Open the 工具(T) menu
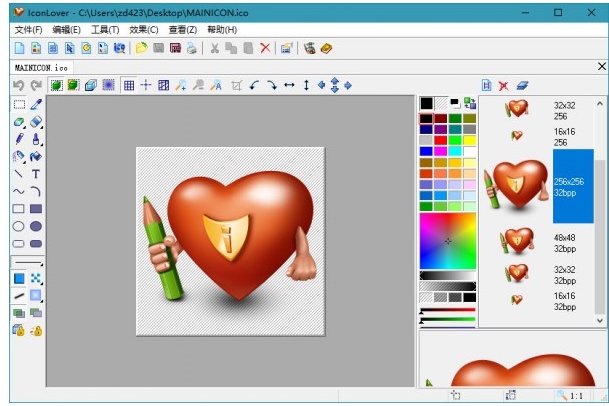This screenshot has width=609, height=406. 105,30
